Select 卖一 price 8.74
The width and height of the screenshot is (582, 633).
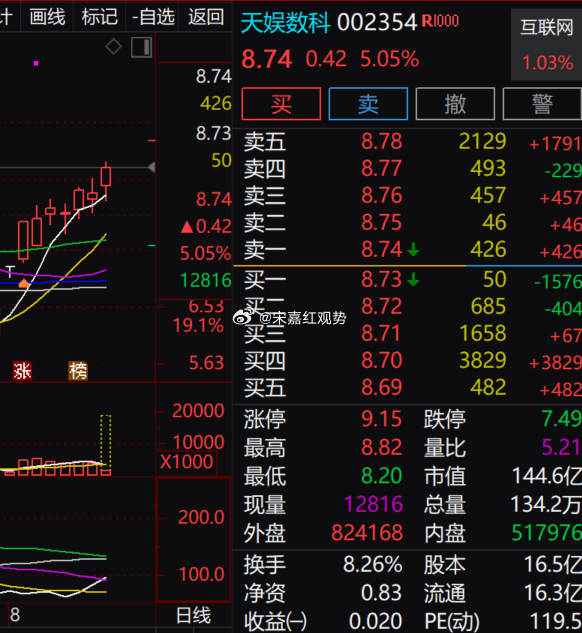(x=381, y=249)
